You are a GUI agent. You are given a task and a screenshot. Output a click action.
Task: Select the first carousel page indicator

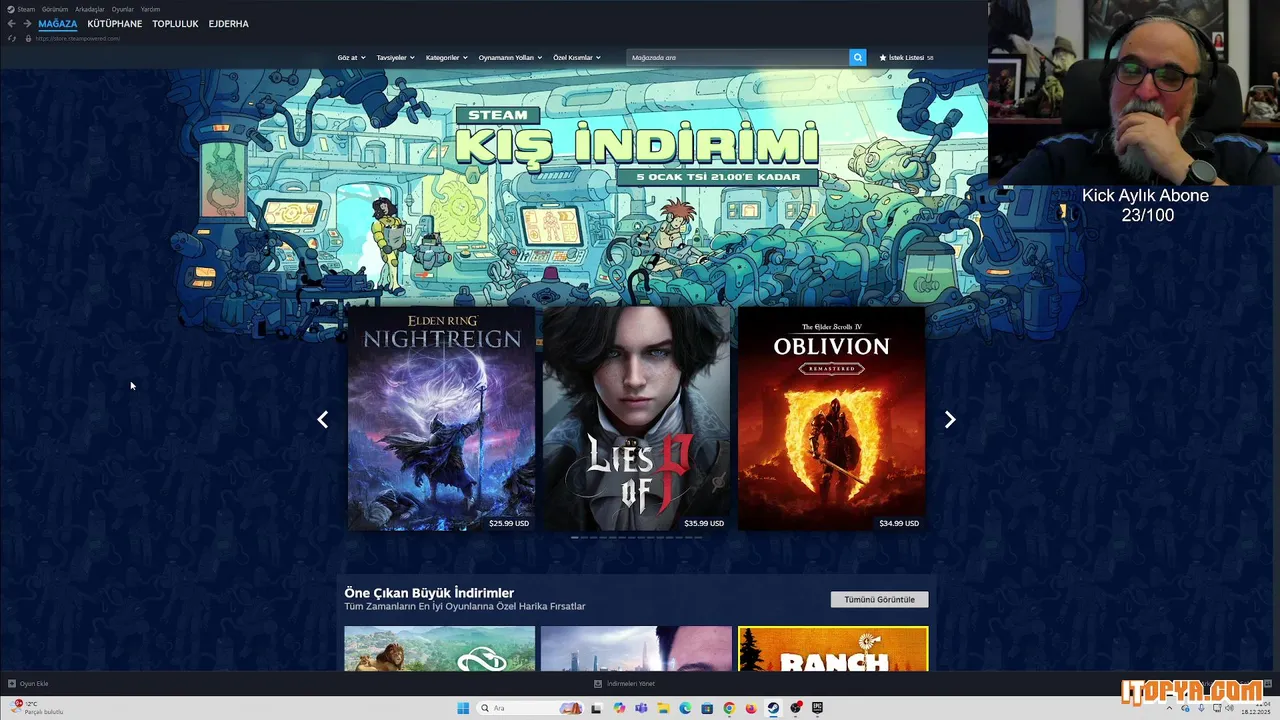(575, 538)
